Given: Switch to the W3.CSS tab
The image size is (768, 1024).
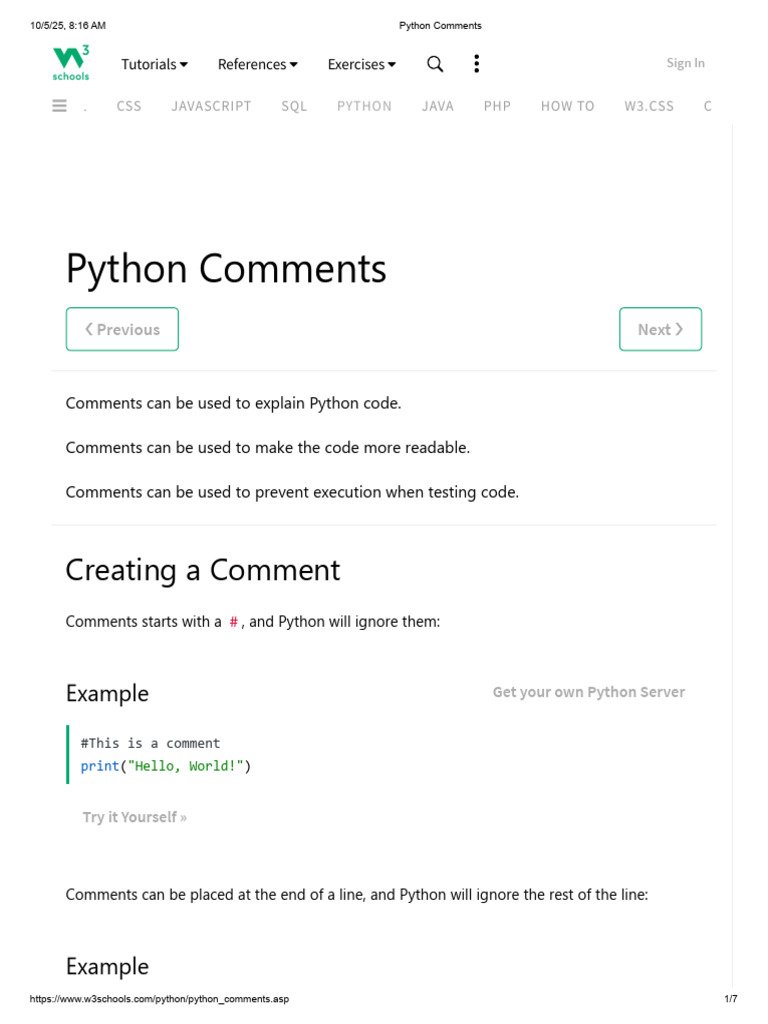Looking at the screenshot, I should (649, 106).
